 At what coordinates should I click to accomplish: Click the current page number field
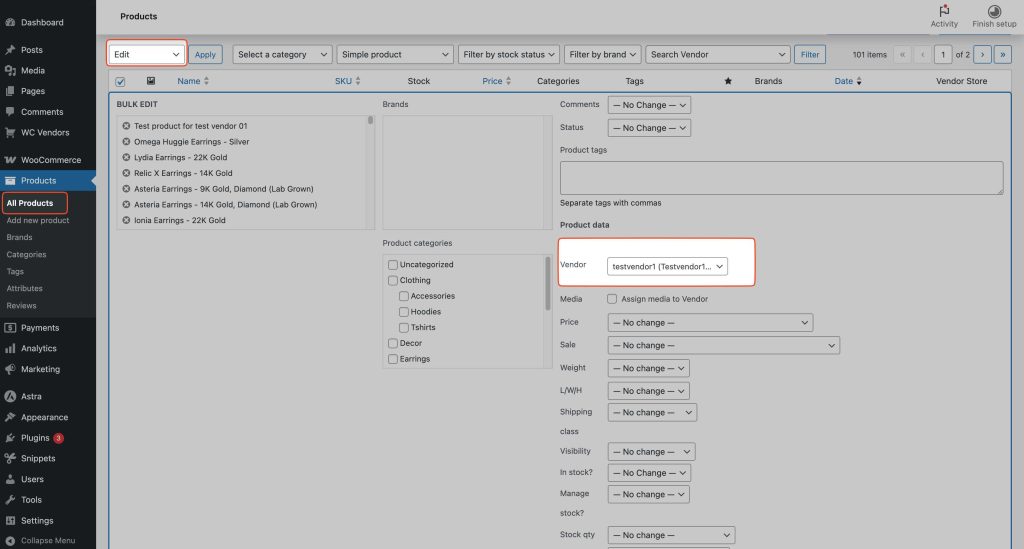point(942,54)
